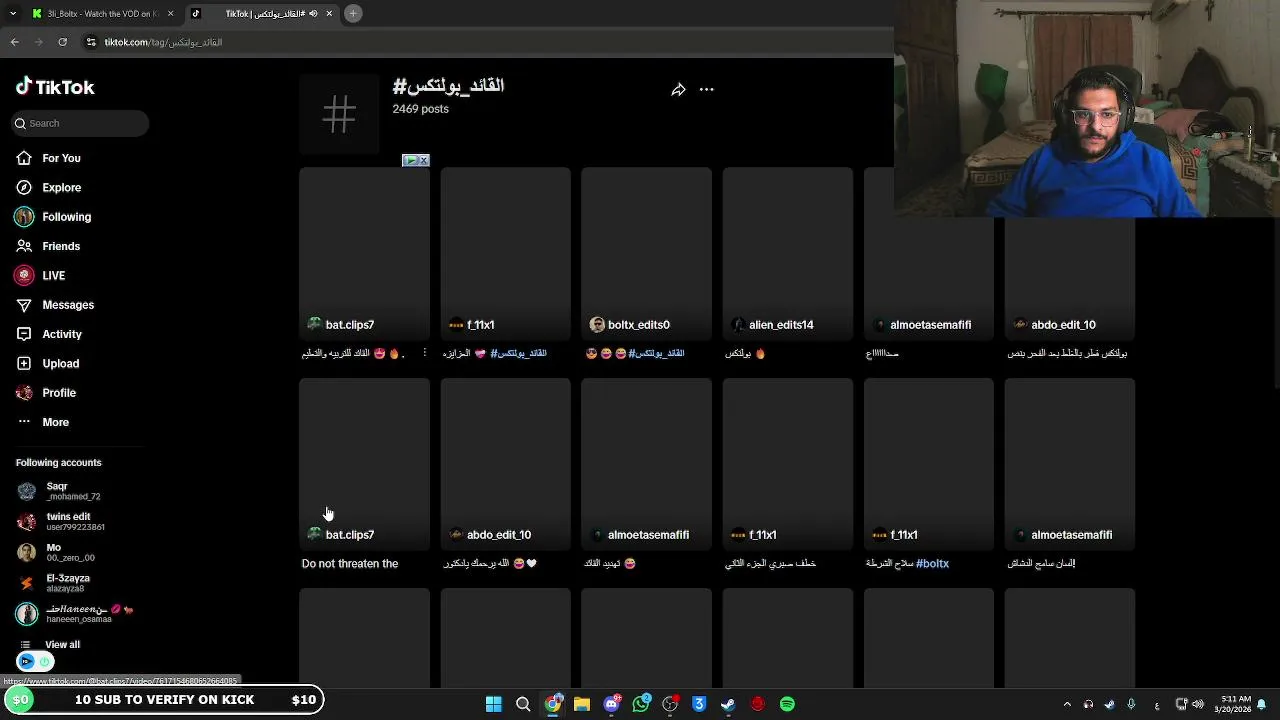Open the Friends page
The height and width of the screenshot is (720, 1280).
coord(48,246)
